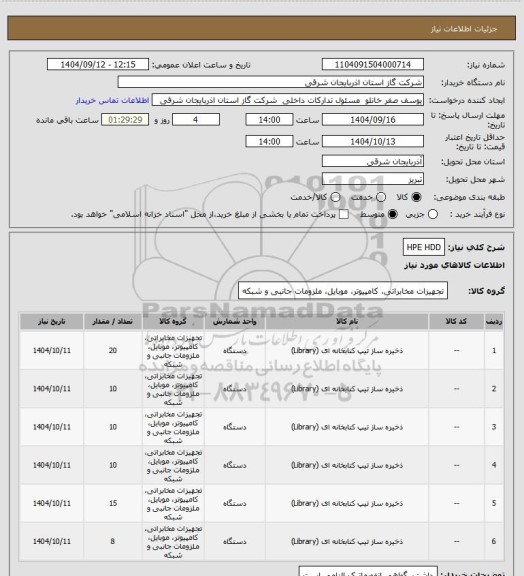Click the need number field 1104091504000714
The height and width of the screenshot is (576, 524).
[x=373, y=65]
